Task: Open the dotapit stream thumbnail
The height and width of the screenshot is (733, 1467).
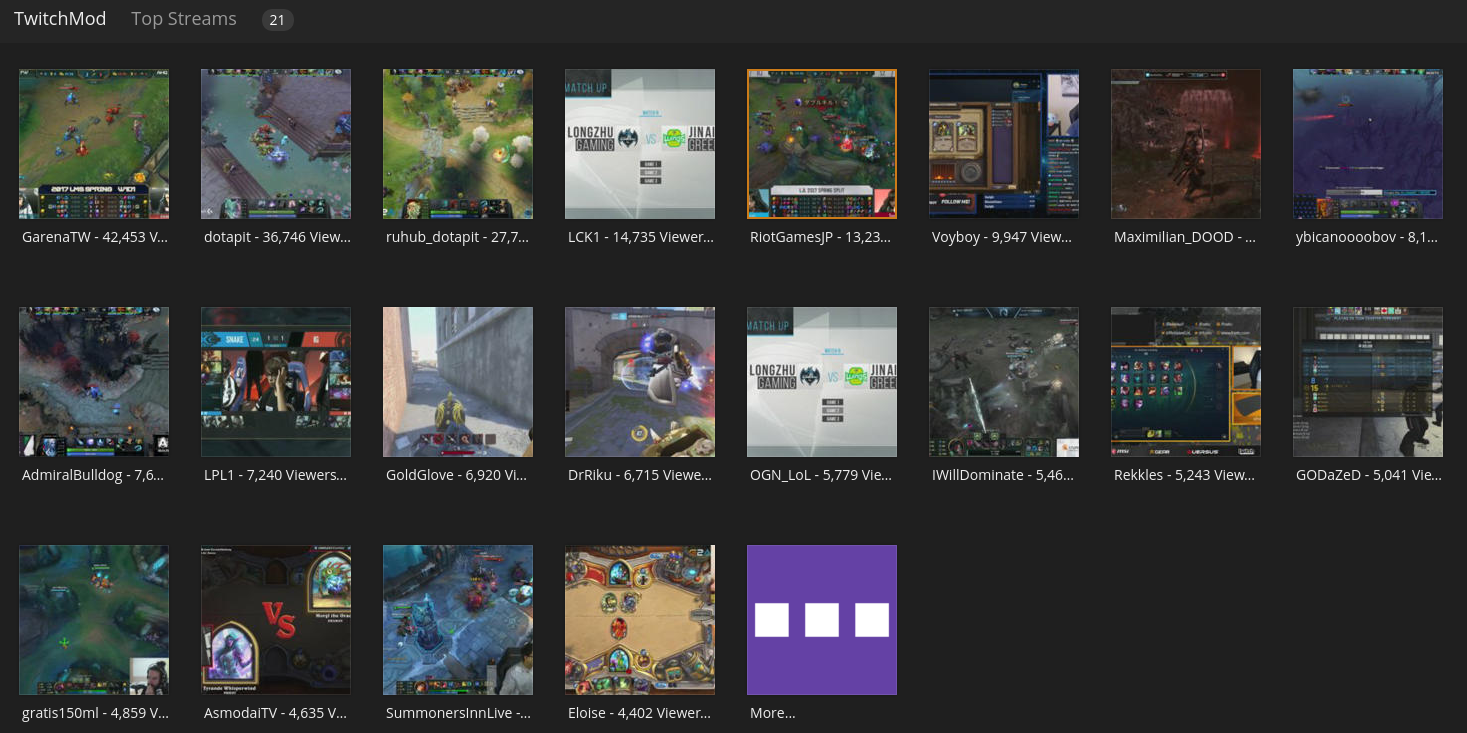Action: point(276,144)
